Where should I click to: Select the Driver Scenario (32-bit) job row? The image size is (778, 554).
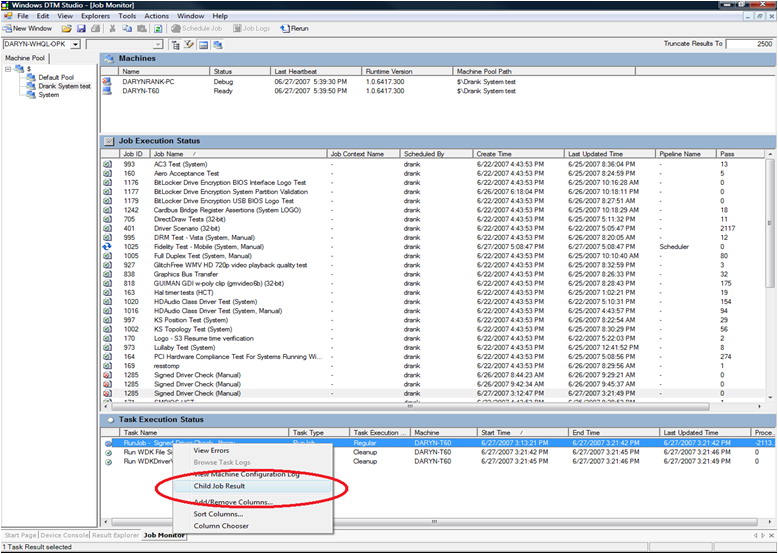point(434,229)
